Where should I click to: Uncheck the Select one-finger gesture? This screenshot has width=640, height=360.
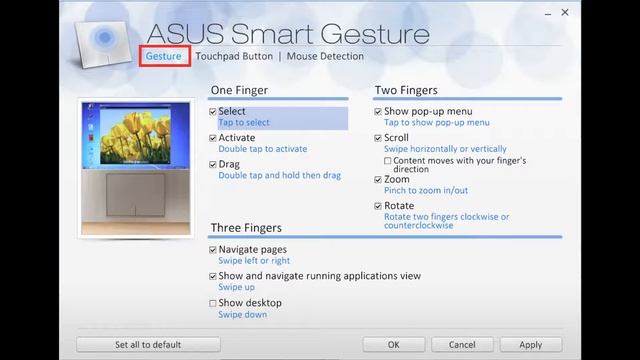[x=213, y=111]
